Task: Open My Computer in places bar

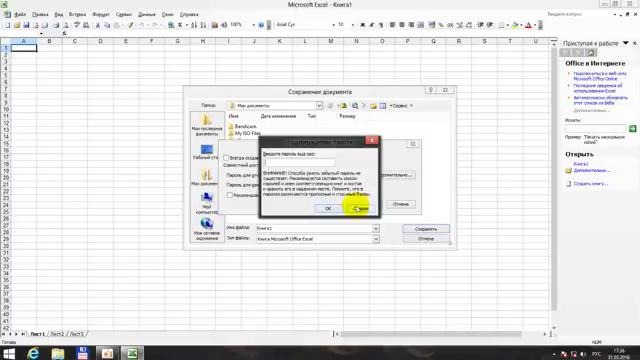Action: pyautogui.click(x=207, y=203)
